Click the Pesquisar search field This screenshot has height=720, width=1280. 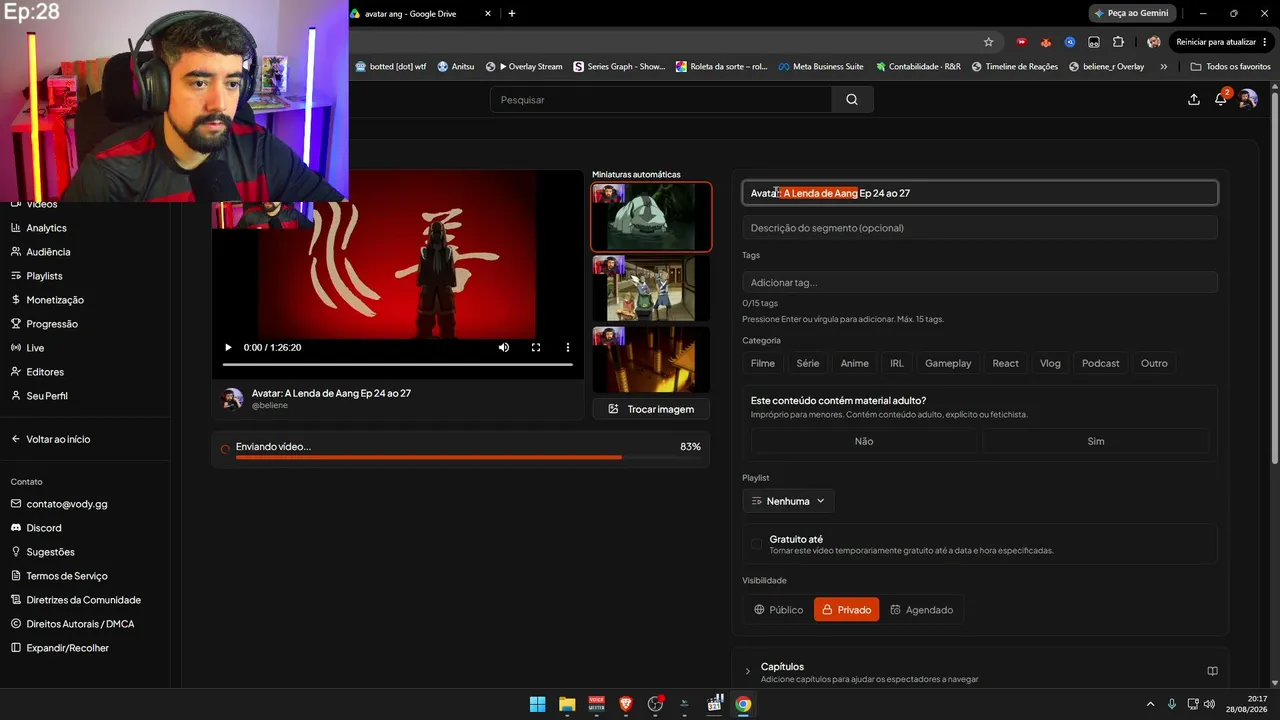(x=661, y=99)
